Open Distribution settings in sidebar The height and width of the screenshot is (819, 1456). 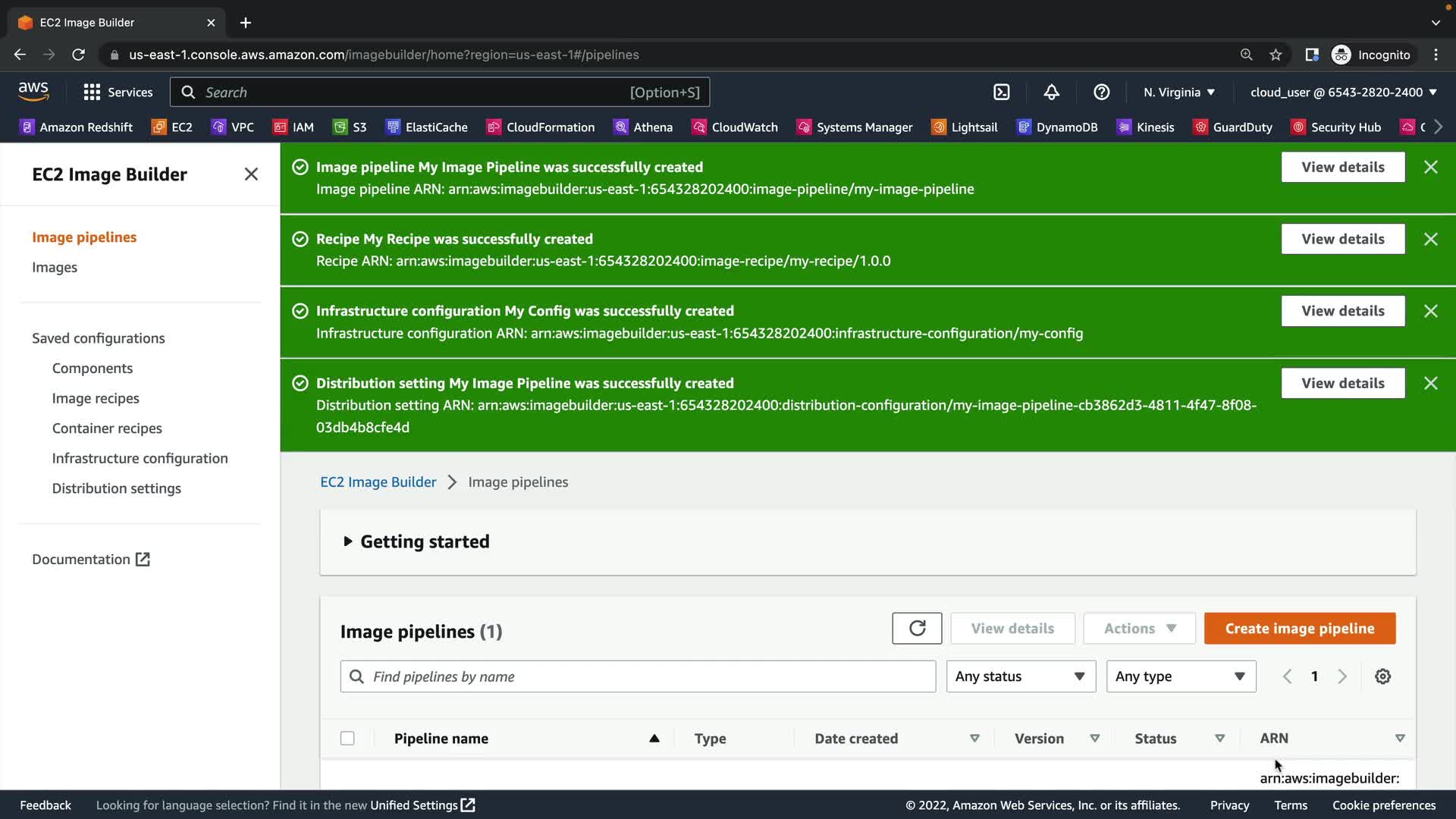(116, 488)
